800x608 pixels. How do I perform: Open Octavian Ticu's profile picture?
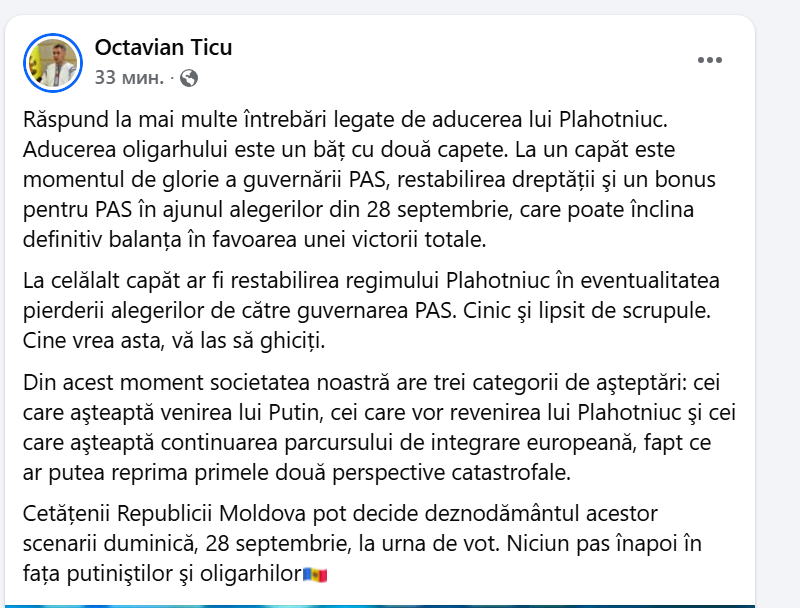[53, 63]
